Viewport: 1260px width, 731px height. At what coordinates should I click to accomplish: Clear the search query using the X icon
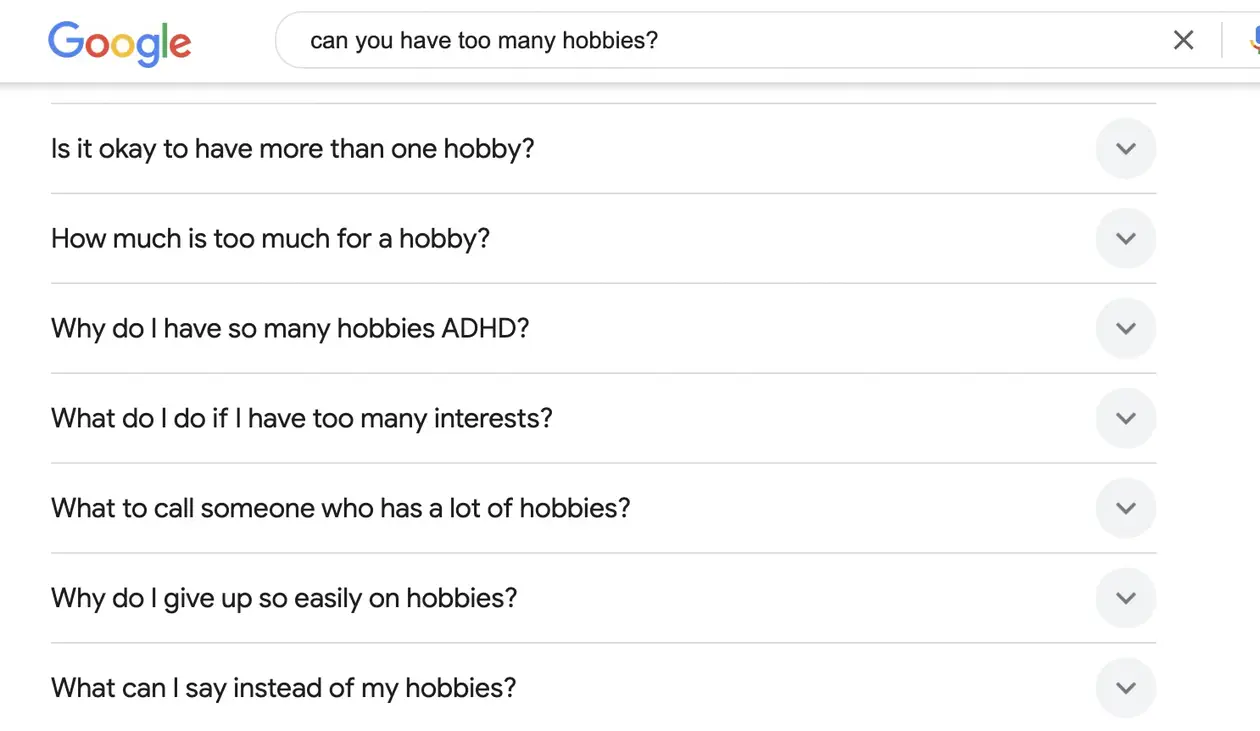[x=1183, y=40]
